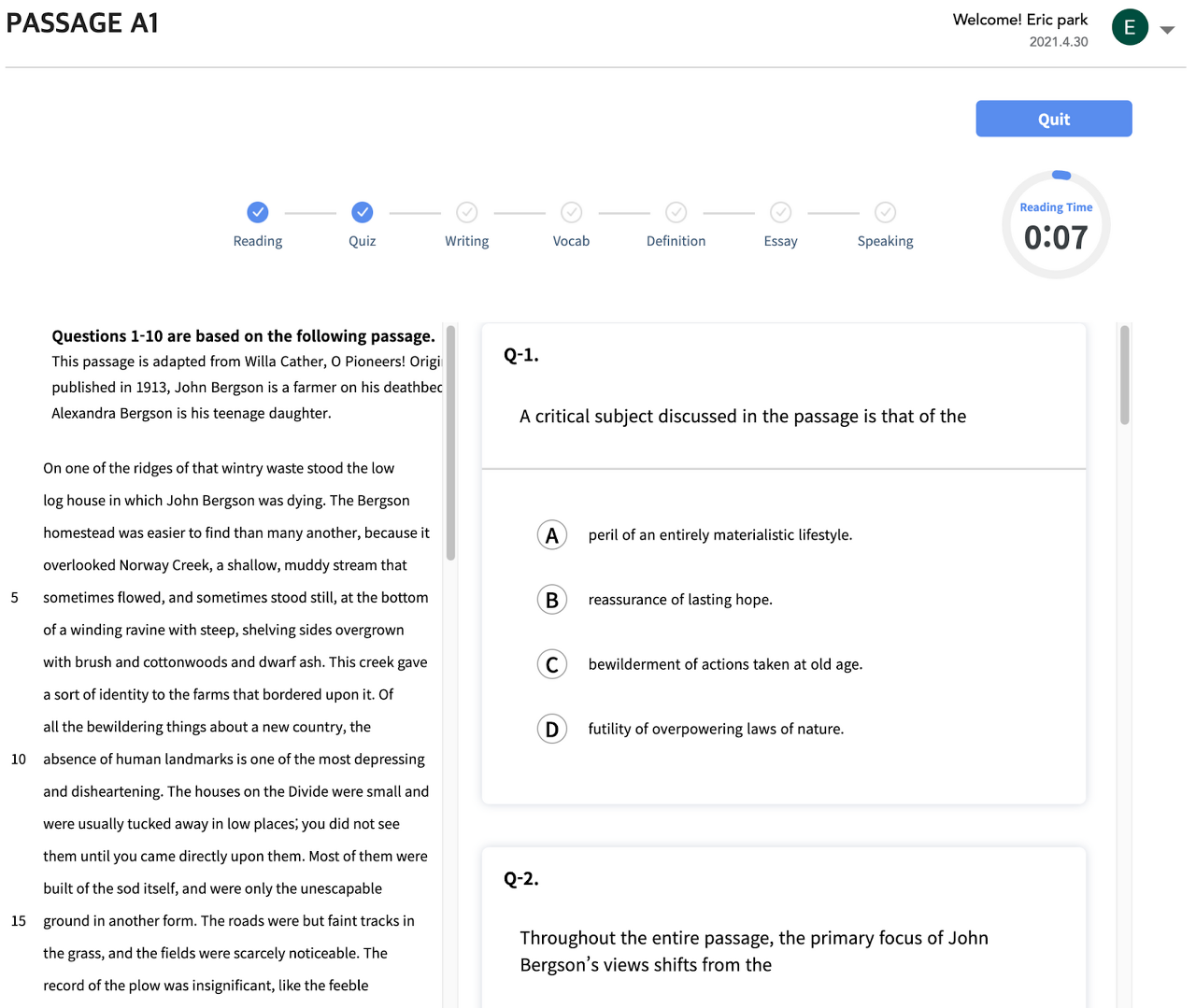Go to the Definition step label
Screen dimensions: 1196x1008
(676, 241)
